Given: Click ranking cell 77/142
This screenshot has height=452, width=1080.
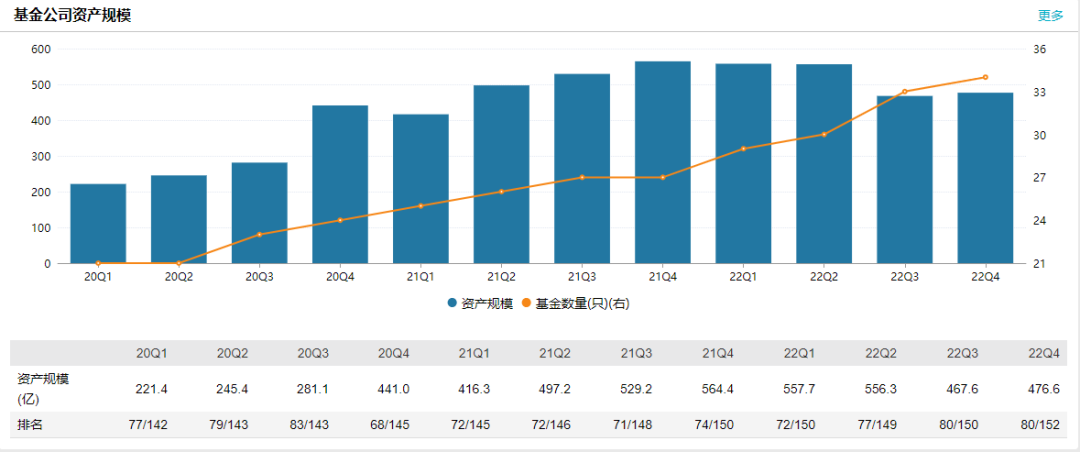Looking at the screenshot, I should click(147, 425).
